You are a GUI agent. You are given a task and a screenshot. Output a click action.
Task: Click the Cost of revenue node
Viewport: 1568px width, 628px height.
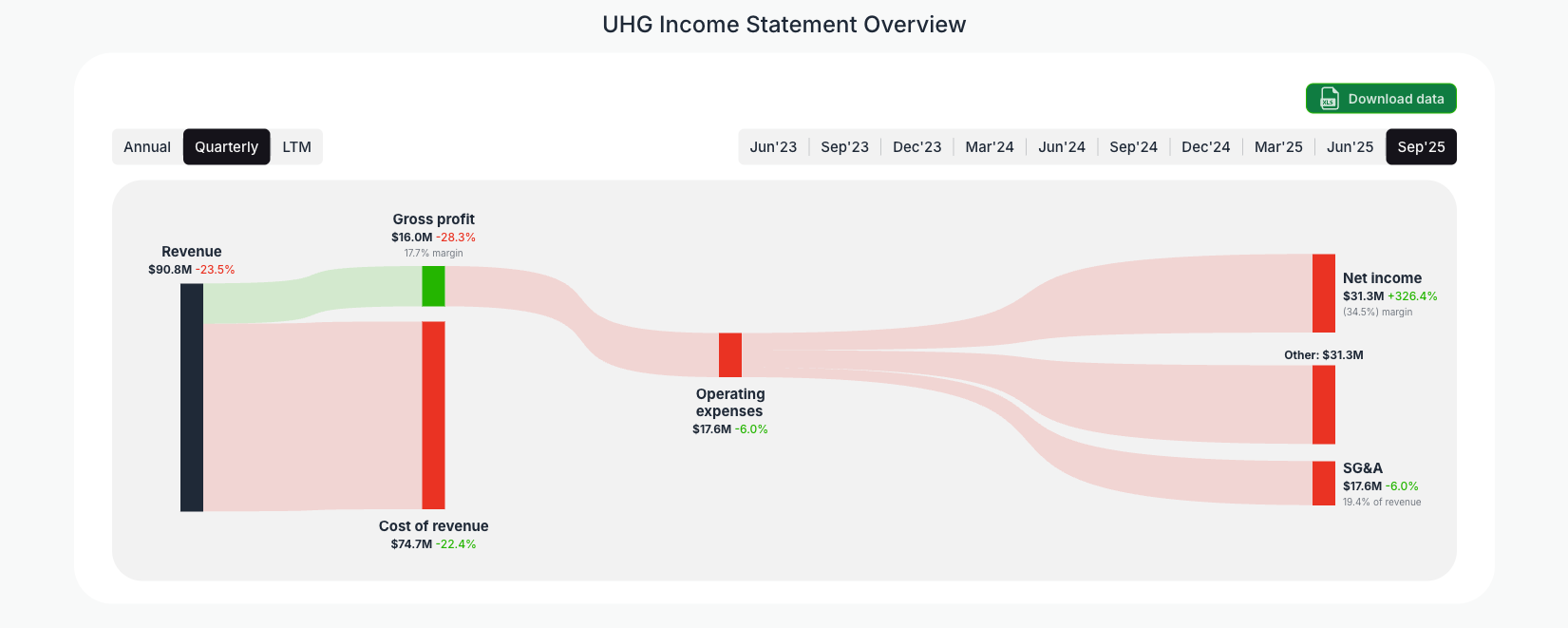tap(433, 416)
